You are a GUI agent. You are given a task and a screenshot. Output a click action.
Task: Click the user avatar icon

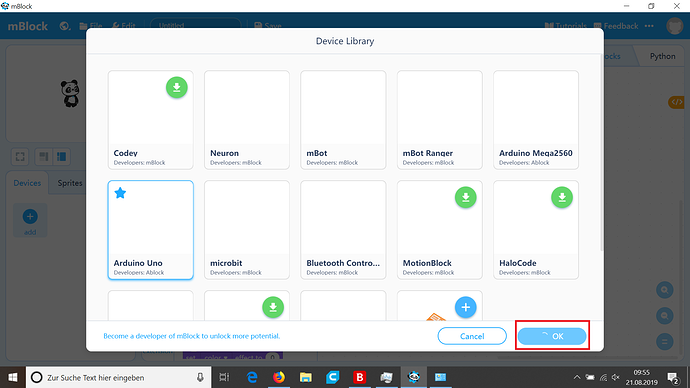click(675, 26)
